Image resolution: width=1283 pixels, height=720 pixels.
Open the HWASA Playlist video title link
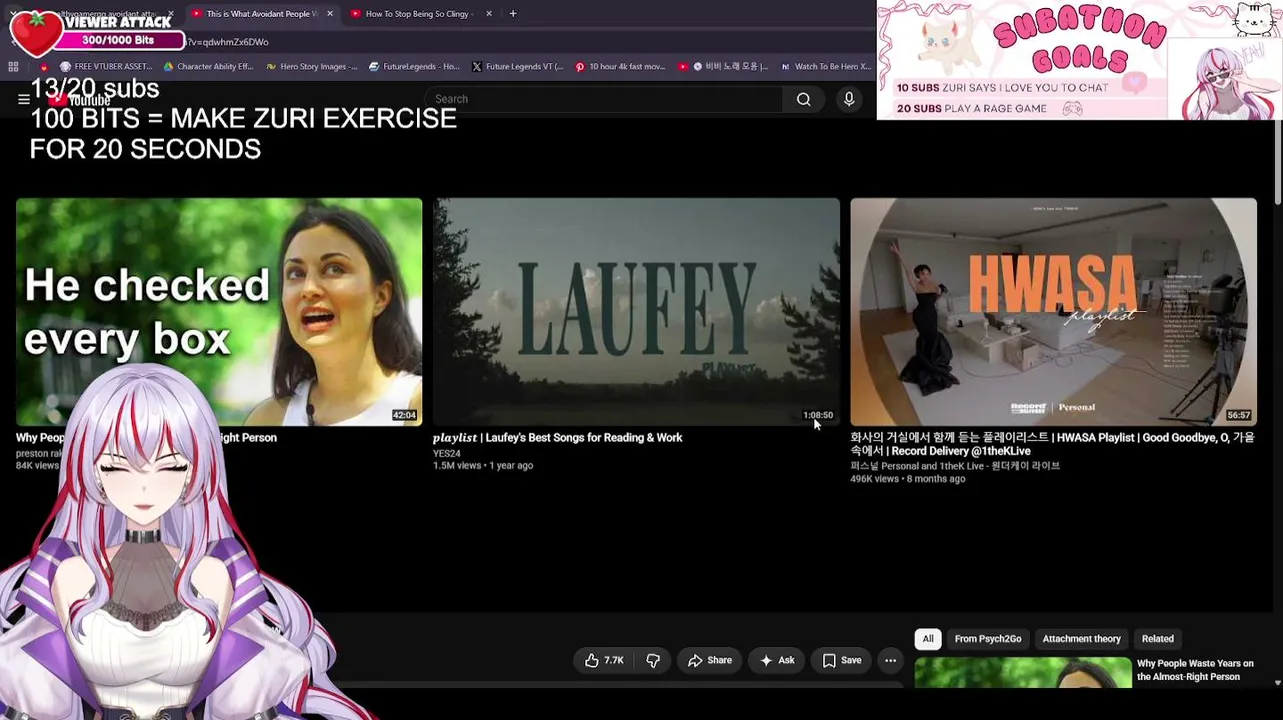[1052, 444]
